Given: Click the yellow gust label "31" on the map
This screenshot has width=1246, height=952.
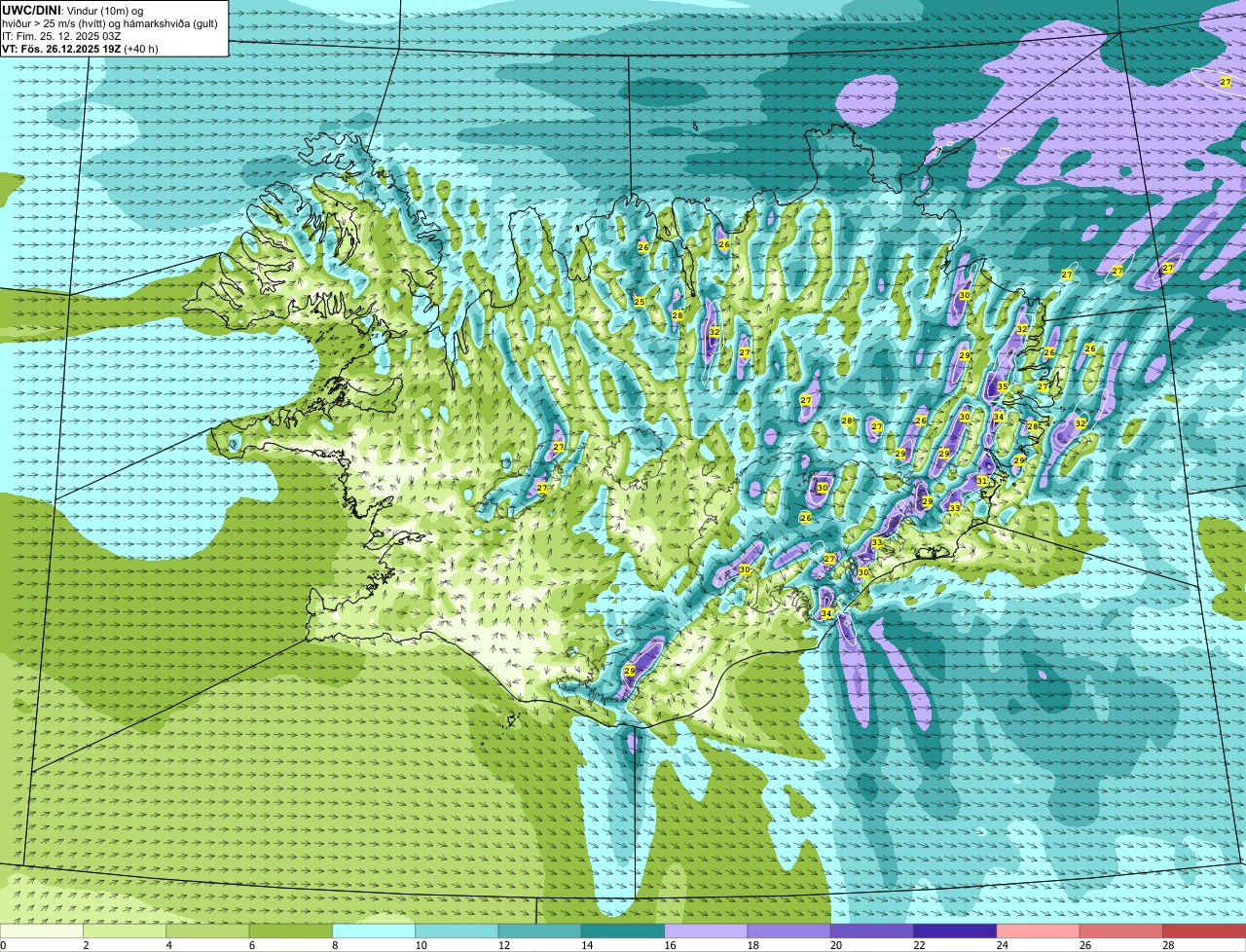Looking at the screenshot, I should coord(982,481).
